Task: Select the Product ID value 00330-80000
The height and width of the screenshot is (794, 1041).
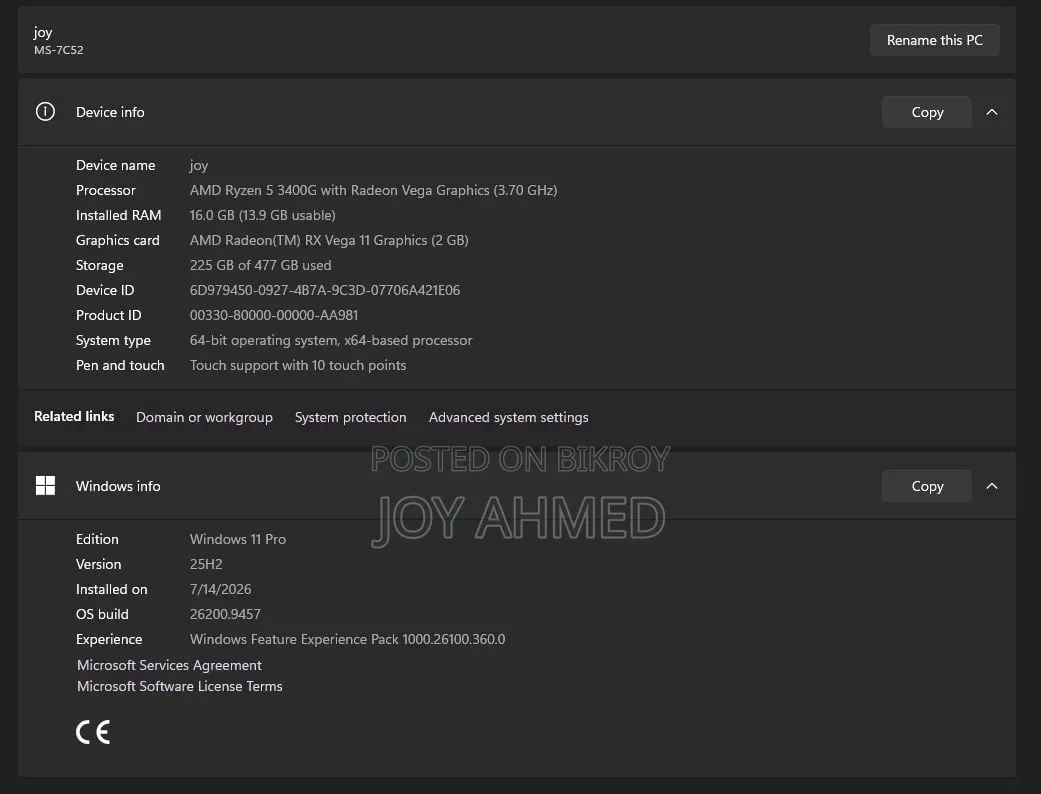Action: pos(274,315)
